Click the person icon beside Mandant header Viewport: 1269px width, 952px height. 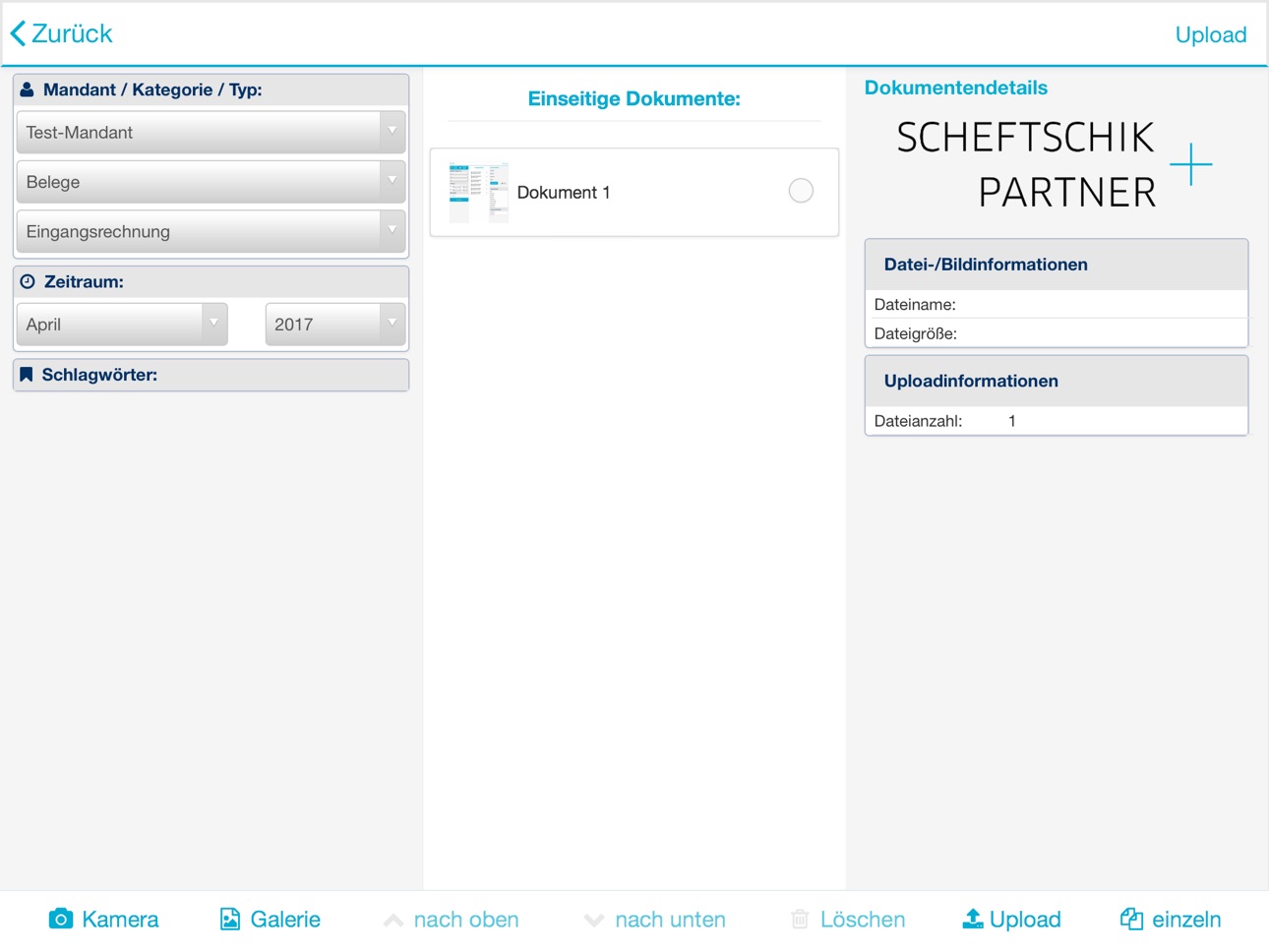coord(28,89)
